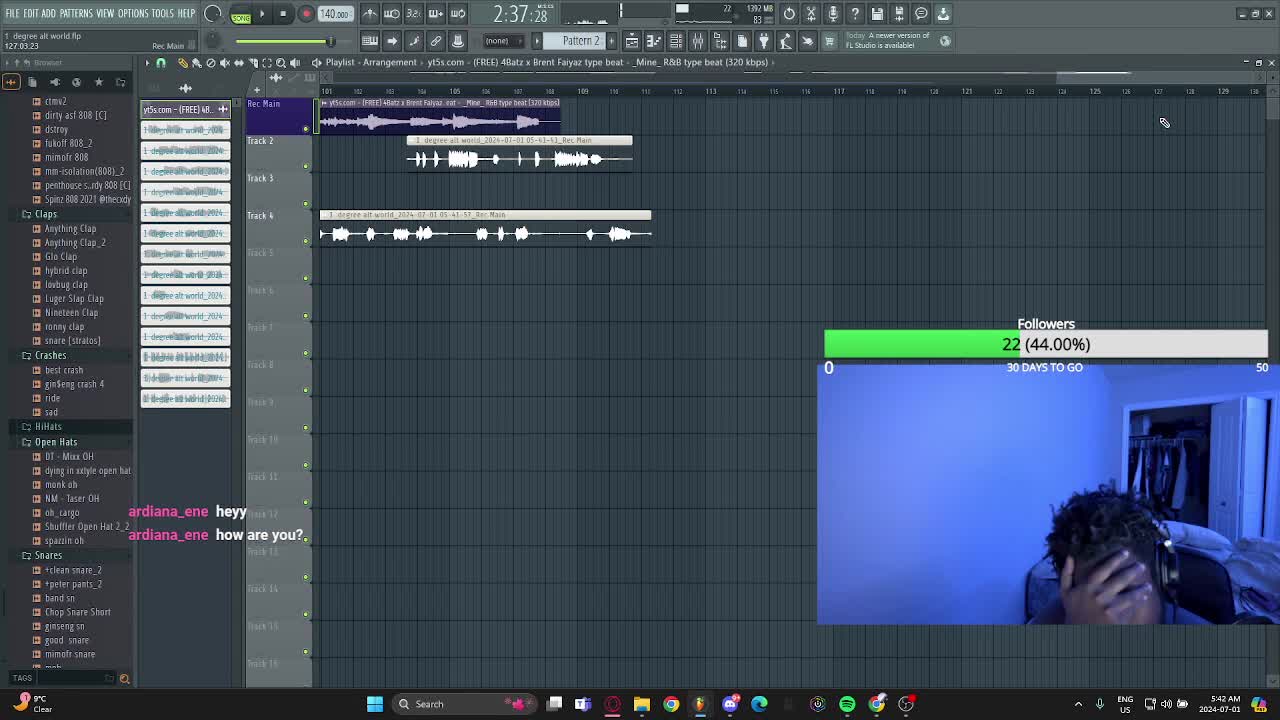Open the PATTERNS menu
The image size is (1280, 720).
coord(76,13)
